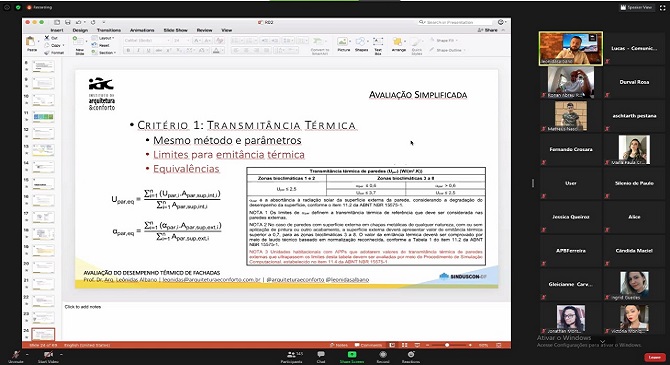Image resolution: width=670 pixels, height=365 pixels.
Task: Adjust the PowerPoint zoom slider
Action: [447, 345]
